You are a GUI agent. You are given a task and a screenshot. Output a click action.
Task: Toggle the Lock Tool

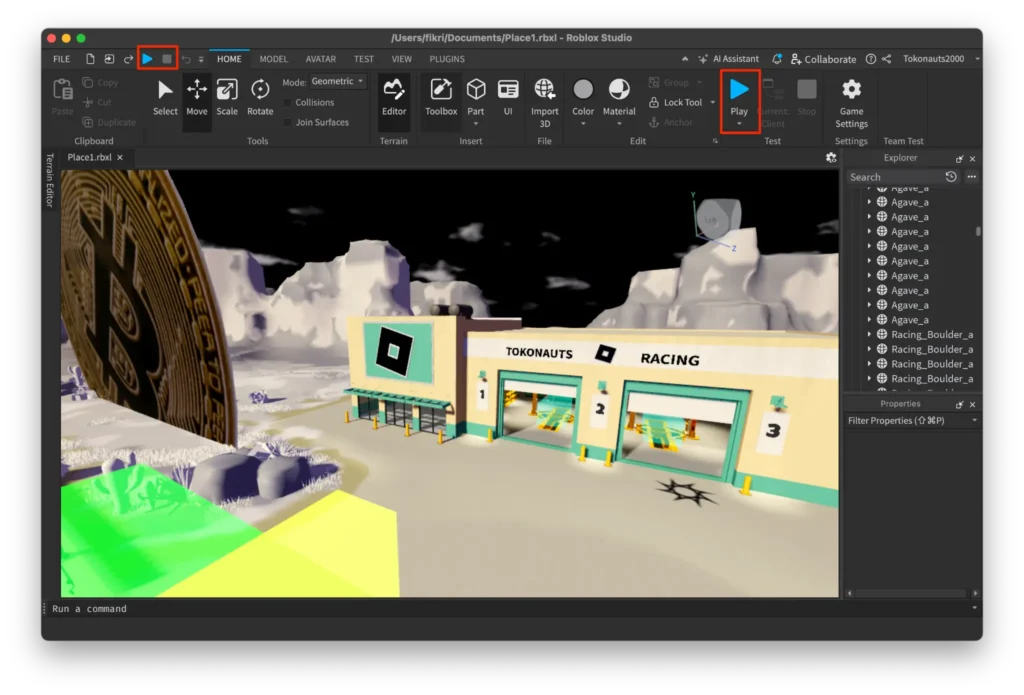(x=675, y=103)
